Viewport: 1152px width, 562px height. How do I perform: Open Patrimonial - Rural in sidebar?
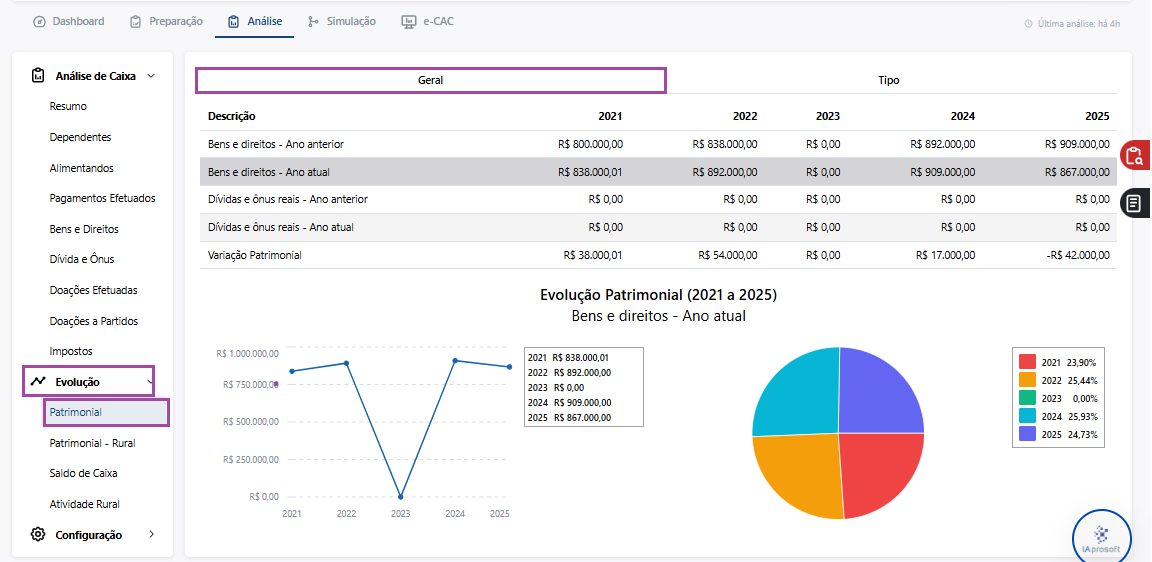pyautogui.click(x=93, y=443)
